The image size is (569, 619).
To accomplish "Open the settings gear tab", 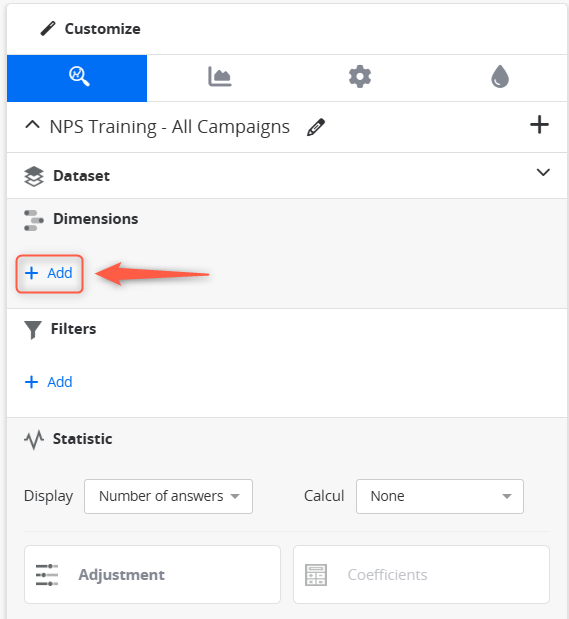I will pos(360,77).
